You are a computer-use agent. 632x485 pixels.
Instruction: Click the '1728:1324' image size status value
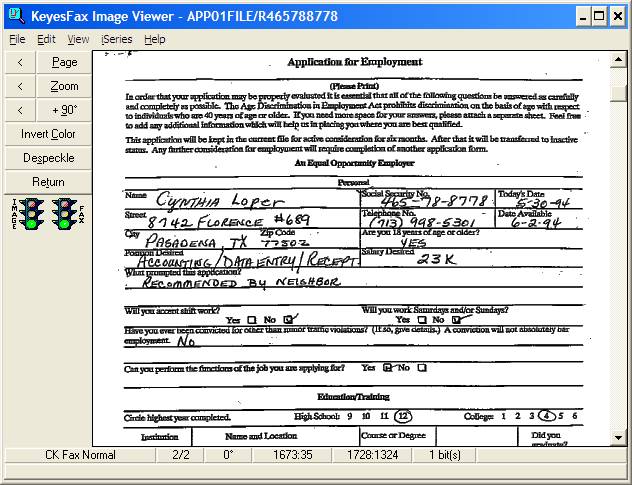tap(373, 455)
